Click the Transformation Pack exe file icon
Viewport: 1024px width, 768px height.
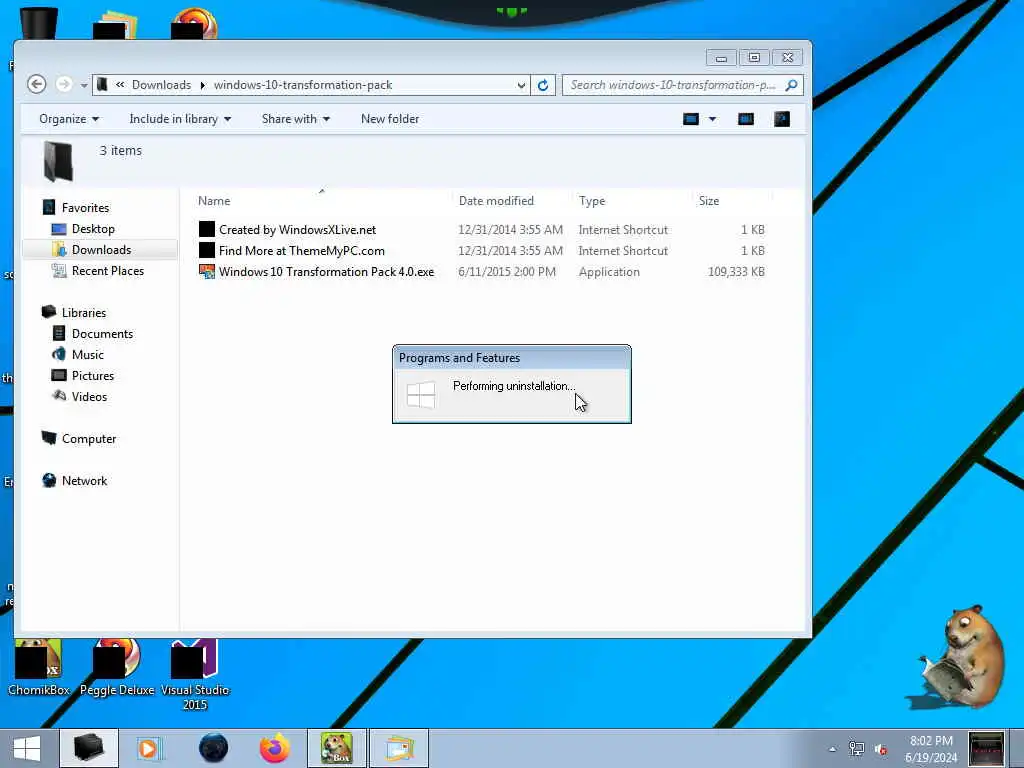207,272
